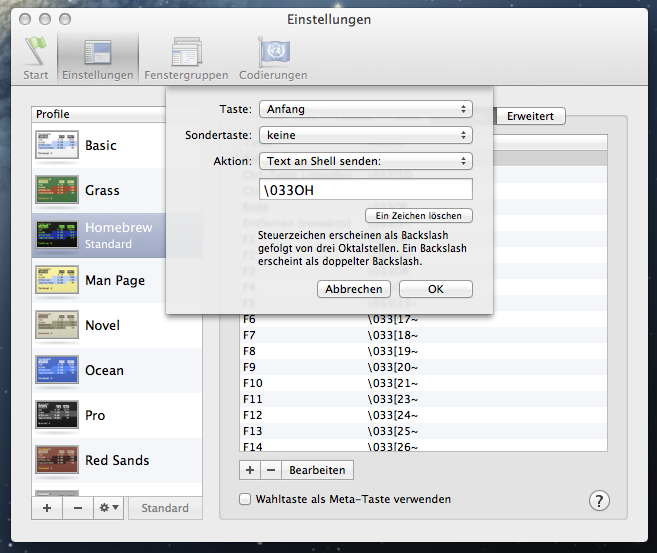Cancel the dialog with Abbrechen
657x553 pixels.
(x=354, y=289)
